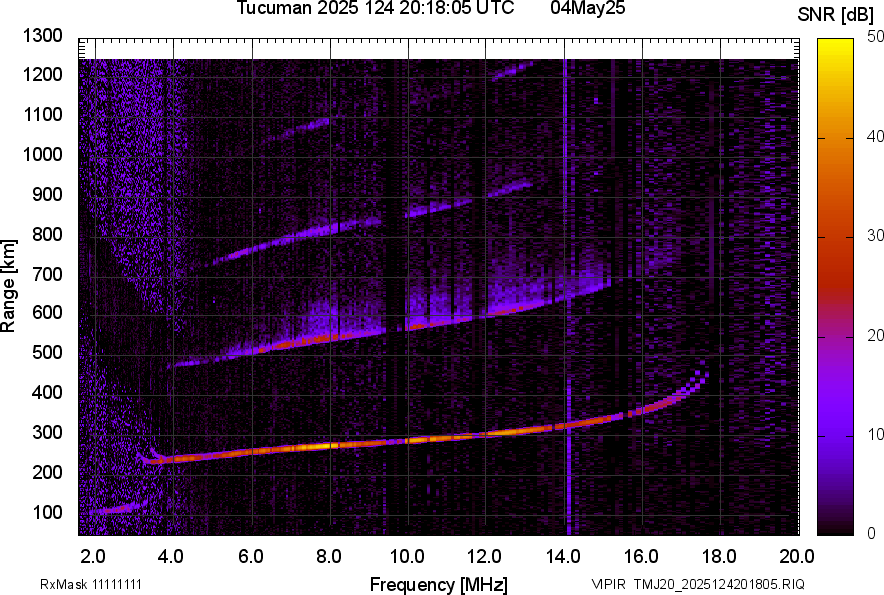884x595 pixels.
Task: Click the 700 range tick label
Action: [x=47, y=274]
